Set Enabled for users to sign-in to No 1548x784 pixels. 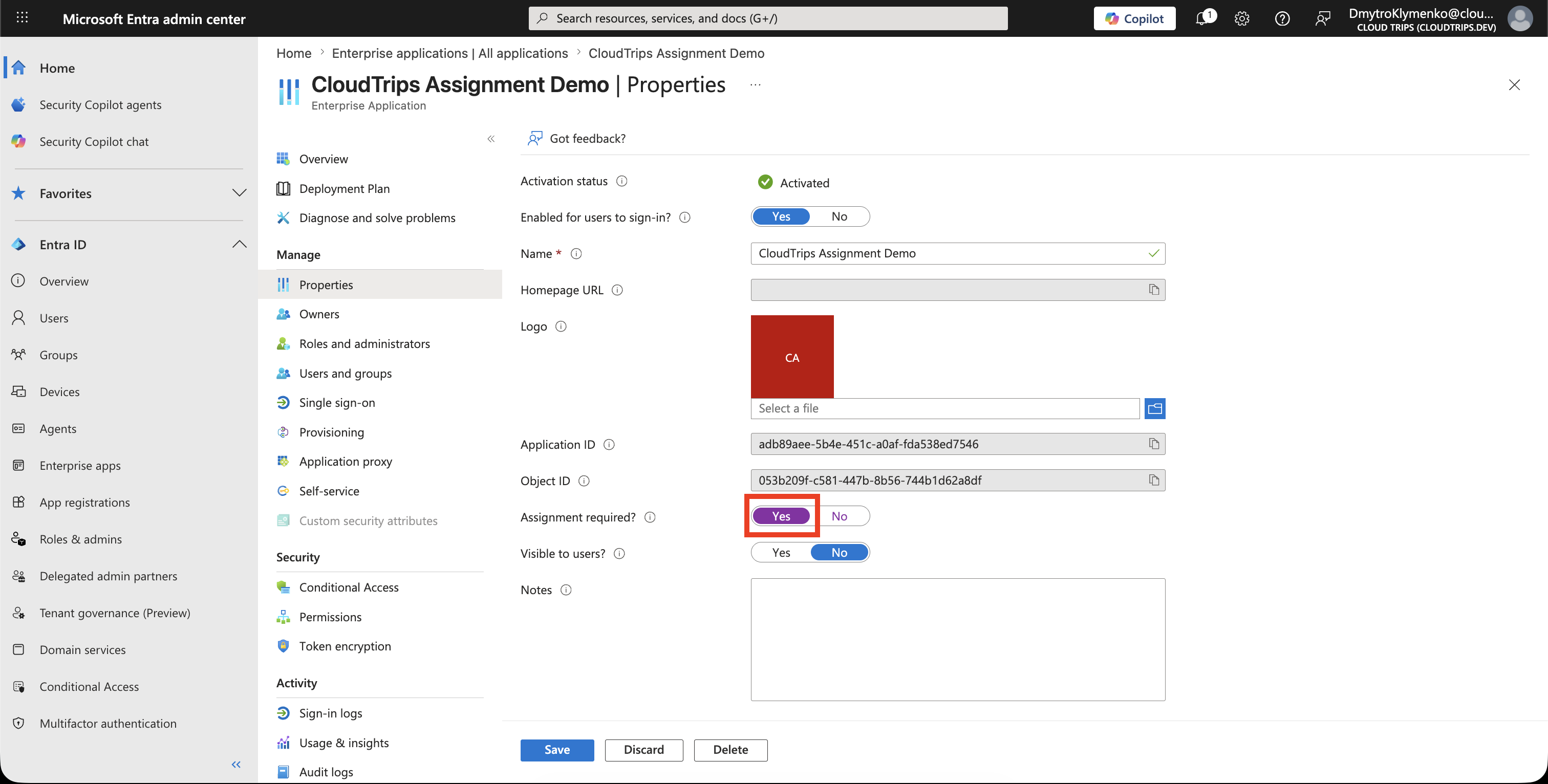point(839,216)
